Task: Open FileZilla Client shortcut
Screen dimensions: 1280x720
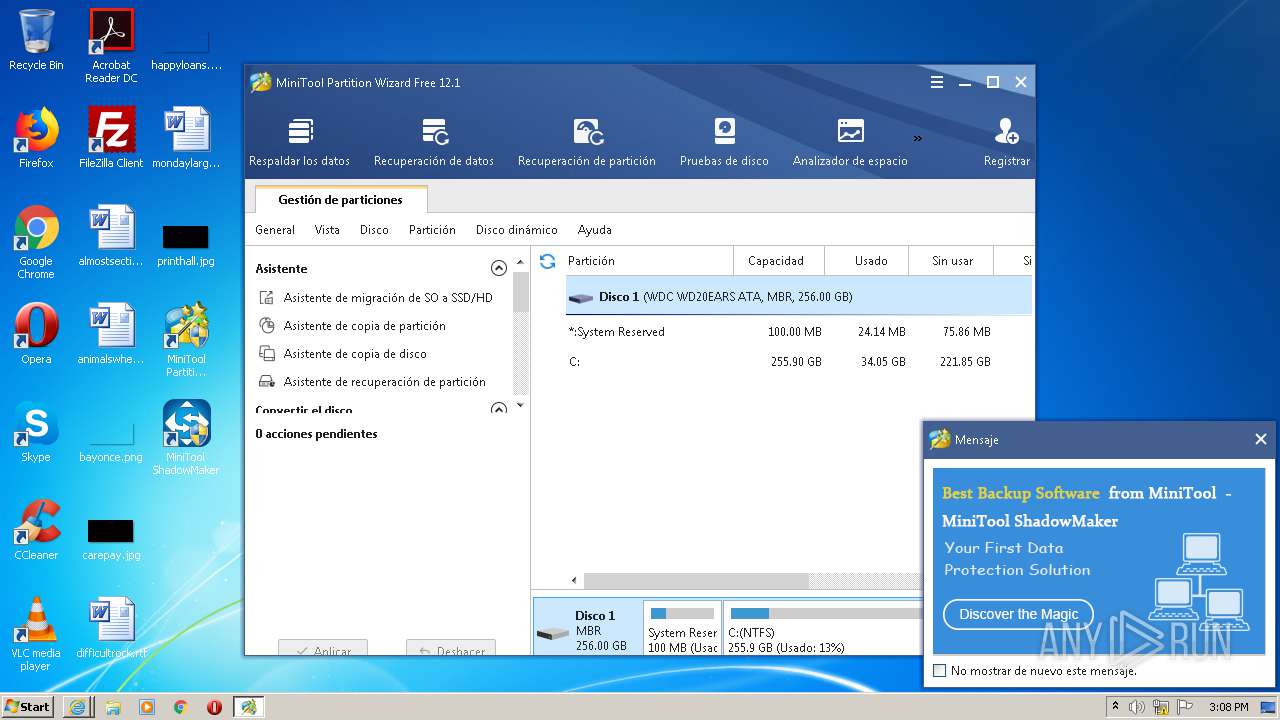Action: click(111, 138)
